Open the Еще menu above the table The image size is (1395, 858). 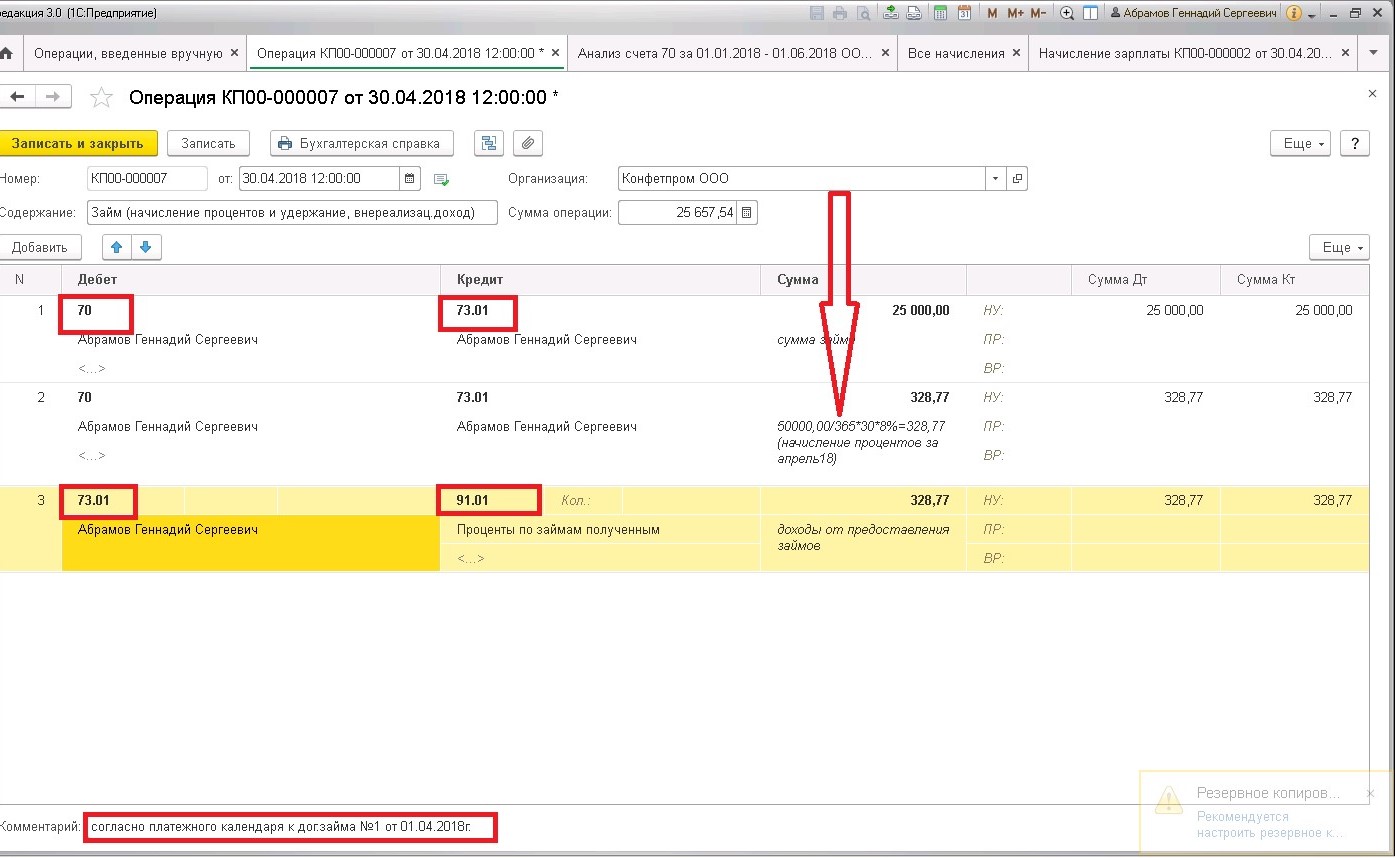pos(1338,247)
